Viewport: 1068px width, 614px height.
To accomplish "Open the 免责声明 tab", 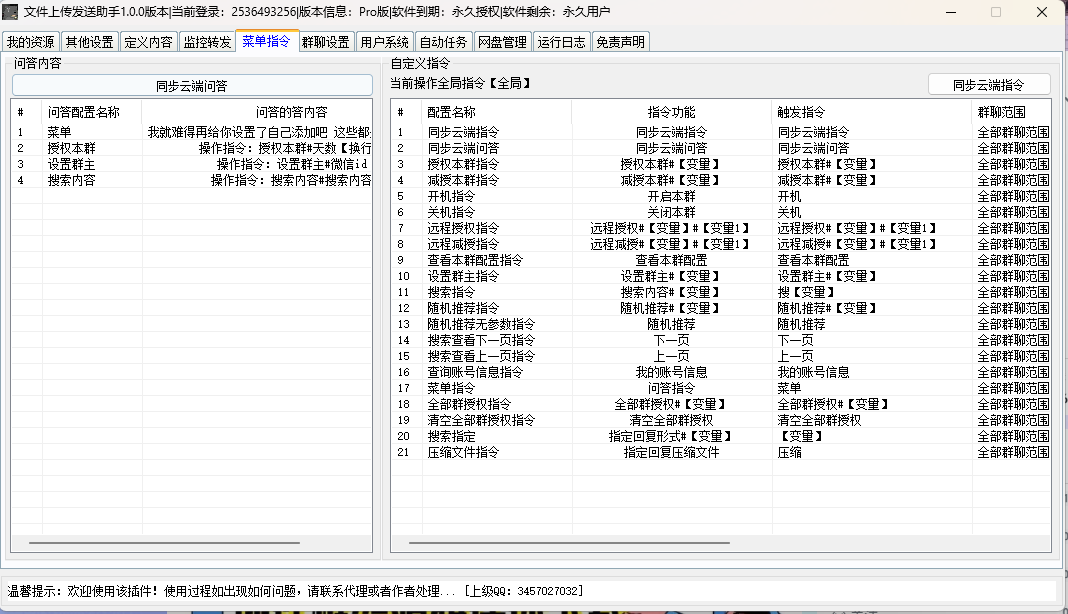I will click(620, 42).
